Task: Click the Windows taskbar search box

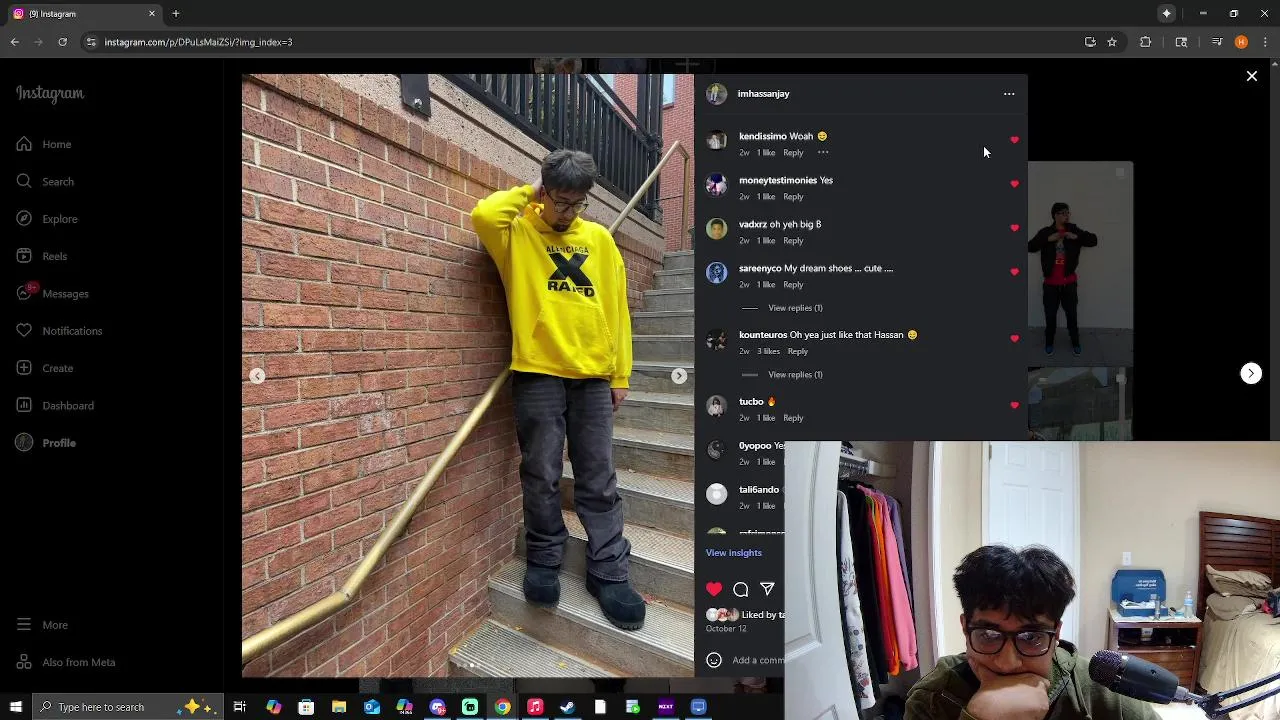Action: [130, 707]
